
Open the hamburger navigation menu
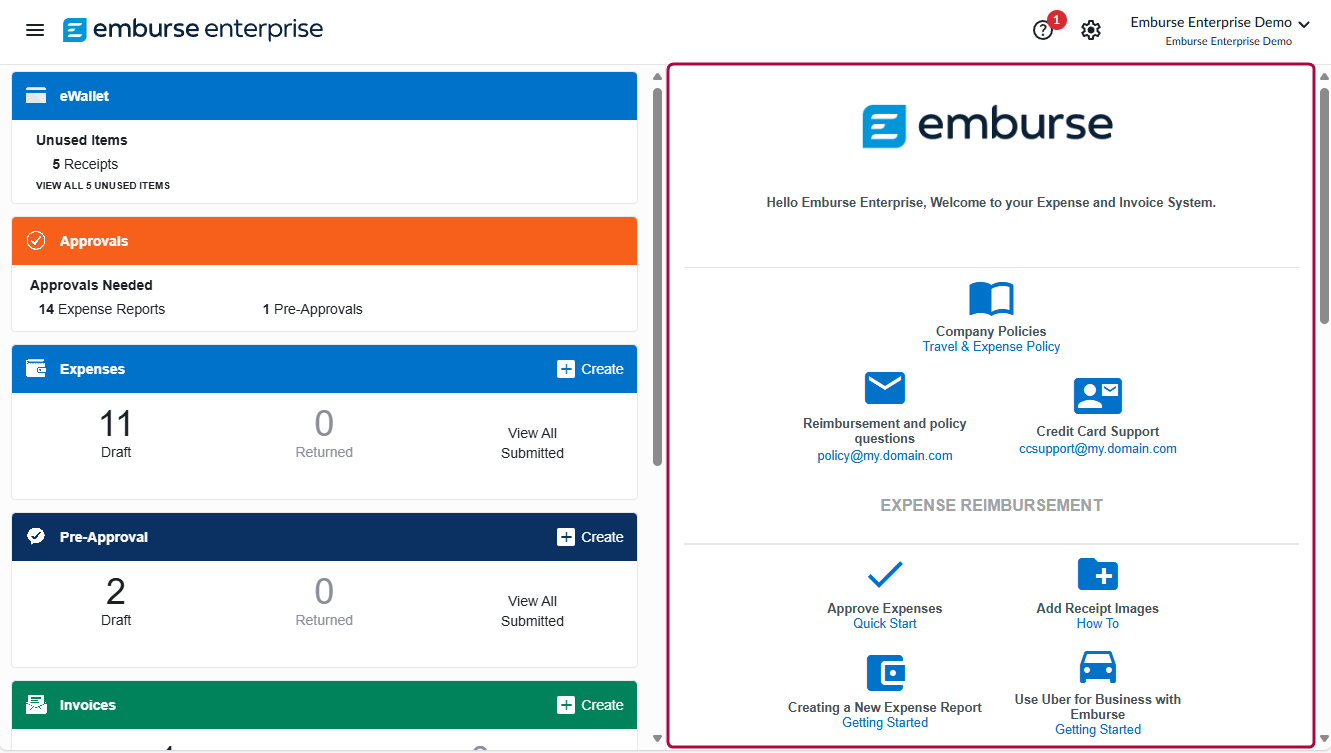tap(35, 30)
